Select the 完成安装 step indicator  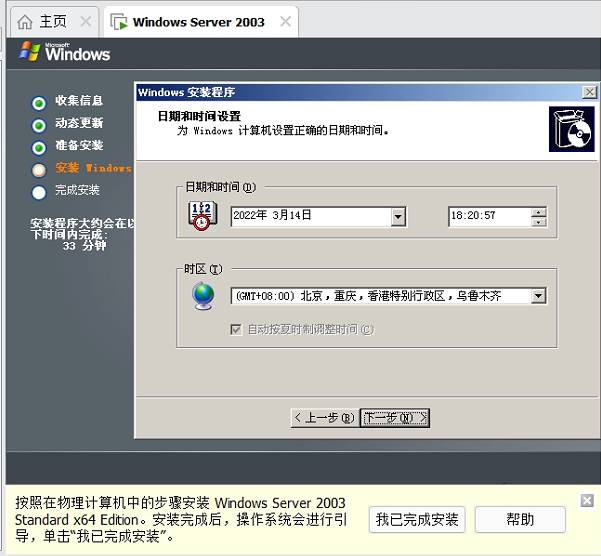pos(39,192)
